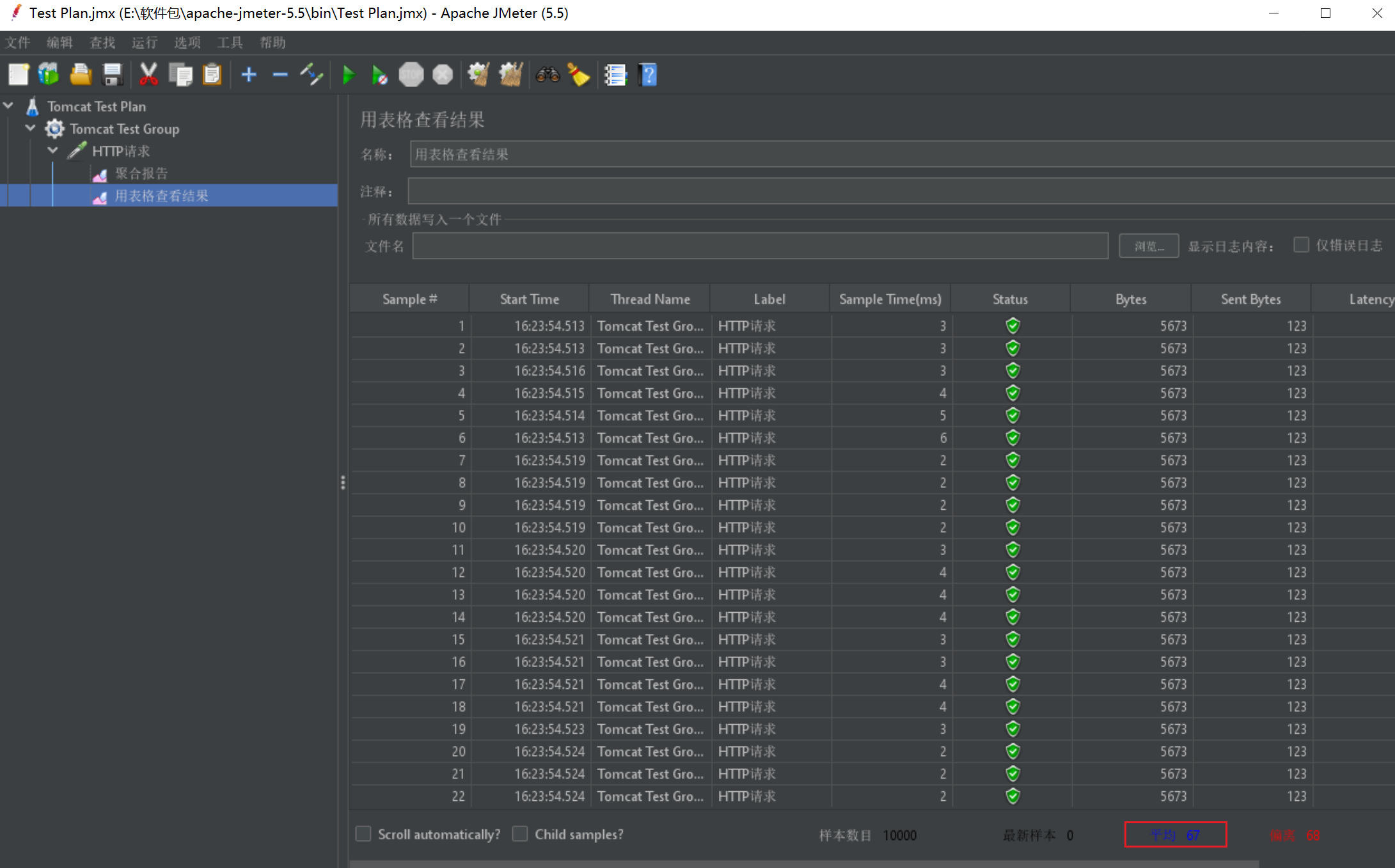Image resolution: width=1395 pixels, height=868 pixels.
Task: Save the test plan with floppy icon
Action: coord(113,75)
